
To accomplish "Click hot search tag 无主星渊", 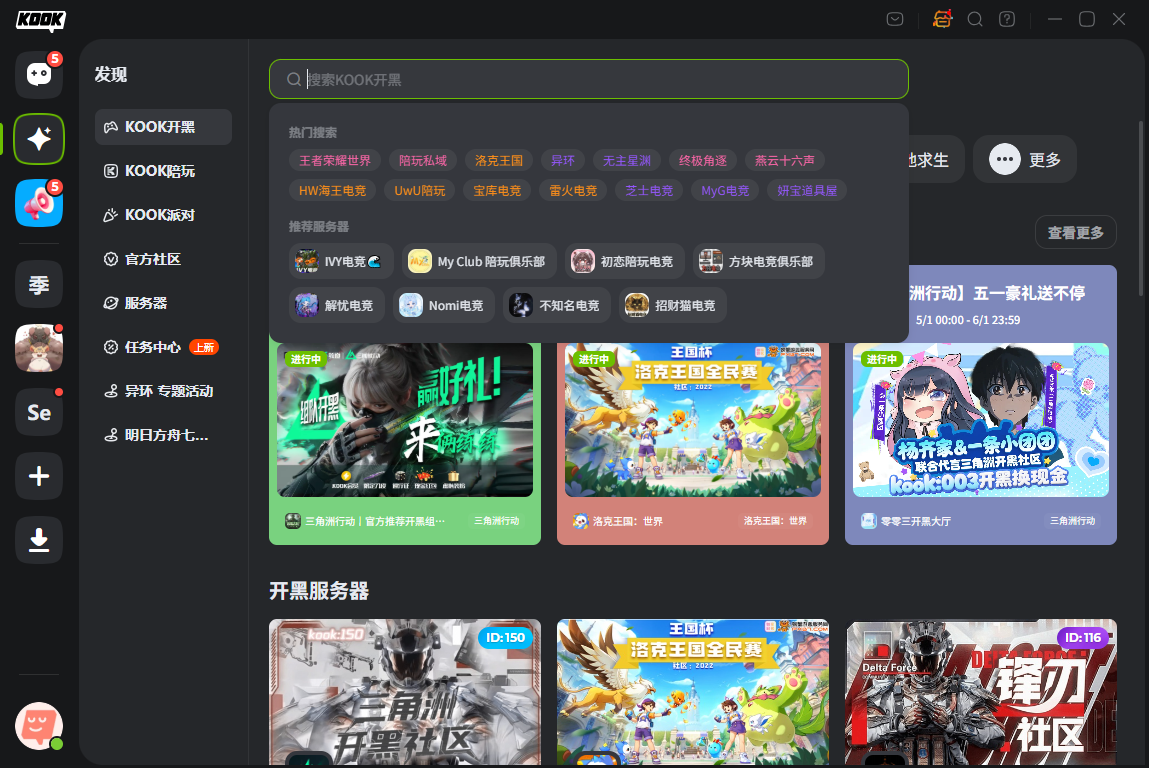I will 627,160.
